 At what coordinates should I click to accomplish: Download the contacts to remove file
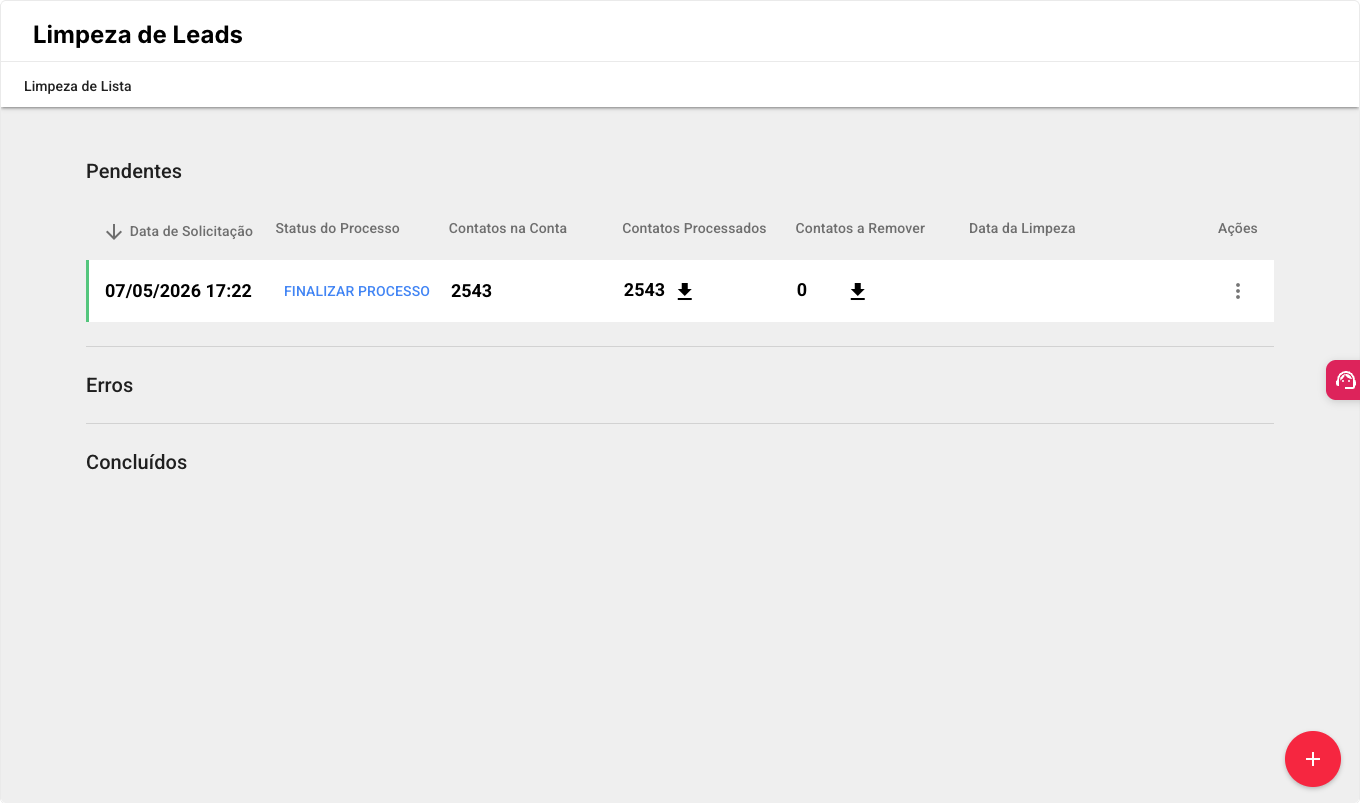coord(858,291)
